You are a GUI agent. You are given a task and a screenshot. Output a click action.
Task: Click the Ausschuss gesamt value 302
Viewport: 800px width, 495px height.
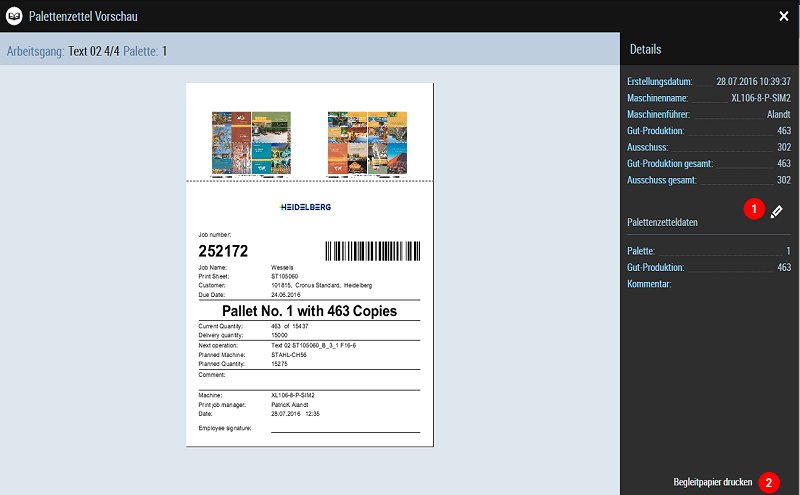(x=783, y=180)
